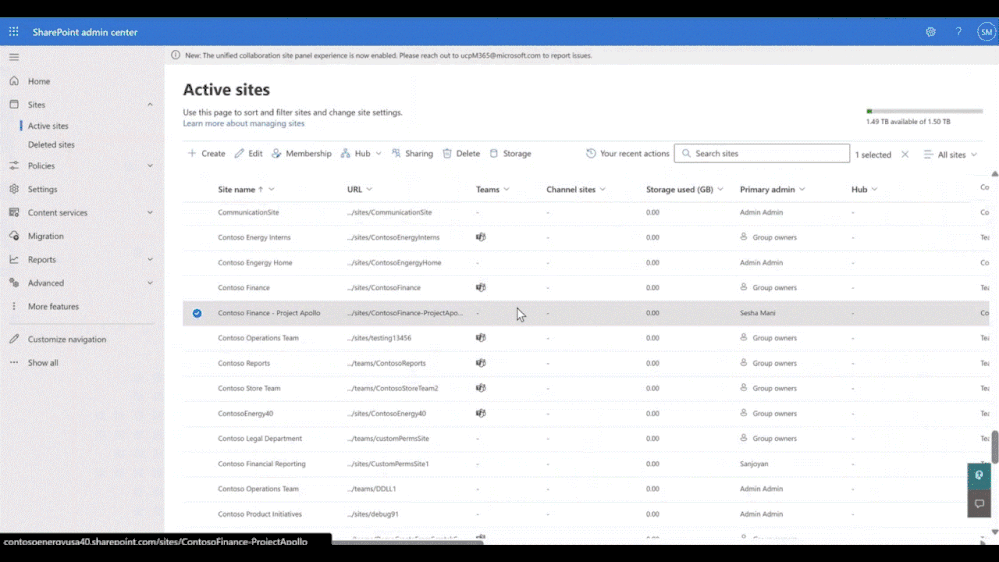Click the More features dots icon
The image size is (999, 562).
[x=14, y=306]
